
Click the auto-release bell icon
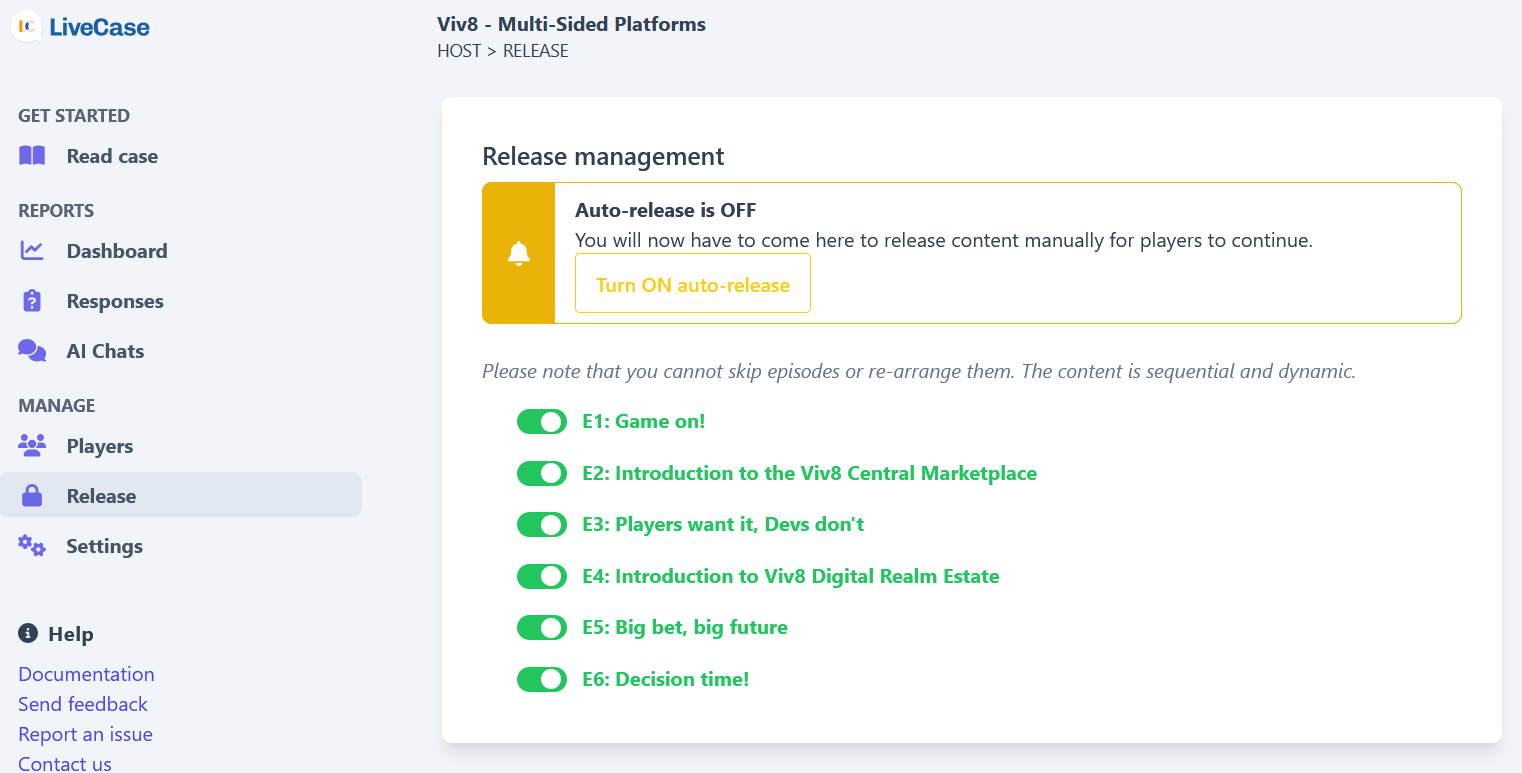[518, 253]
